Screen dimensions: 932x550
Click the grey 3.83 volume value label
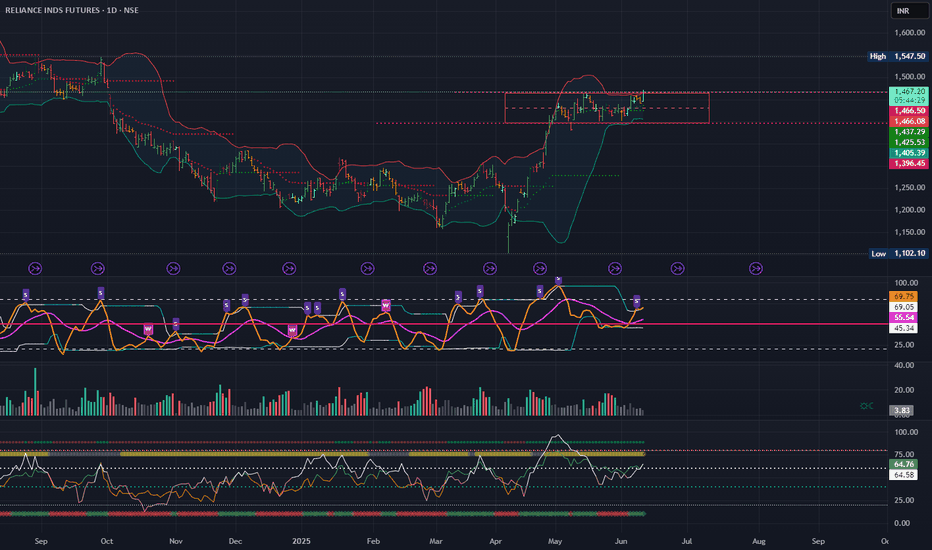pyautogui.click(x=902, y=410)
